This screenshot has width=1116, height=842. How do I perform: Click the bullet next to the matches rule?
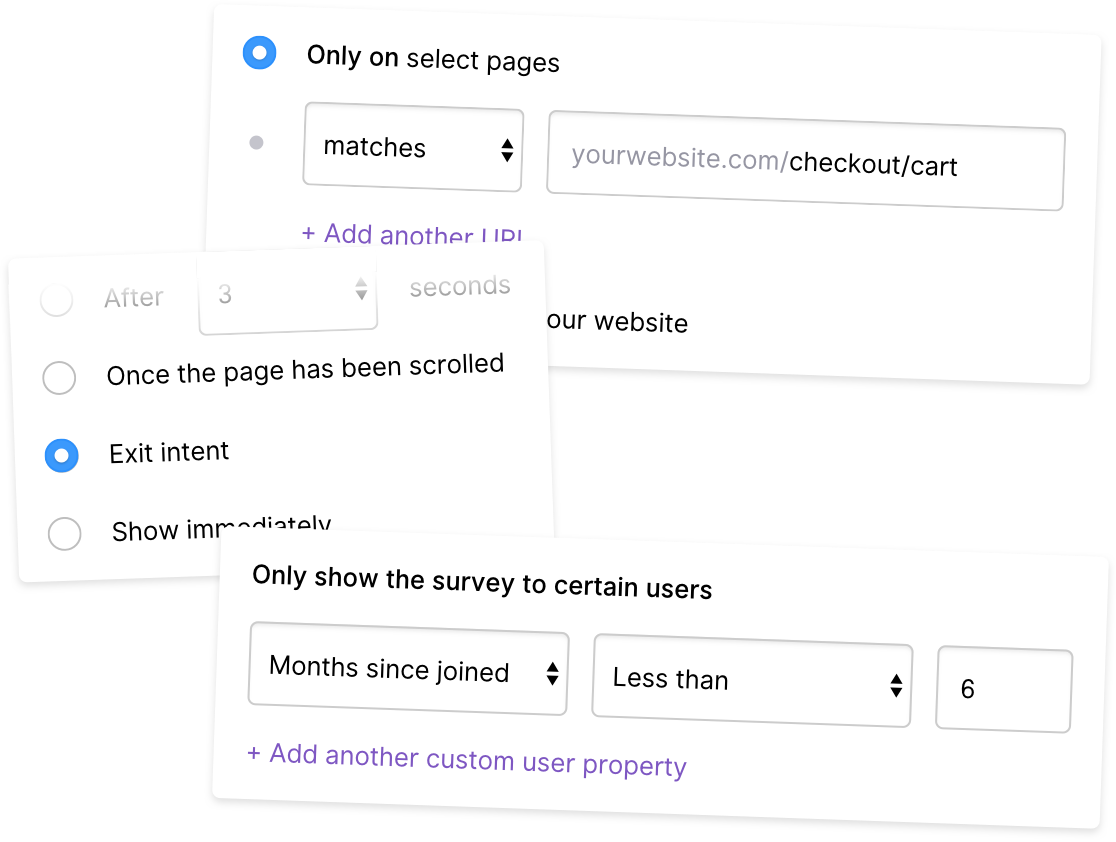point(257,143)
